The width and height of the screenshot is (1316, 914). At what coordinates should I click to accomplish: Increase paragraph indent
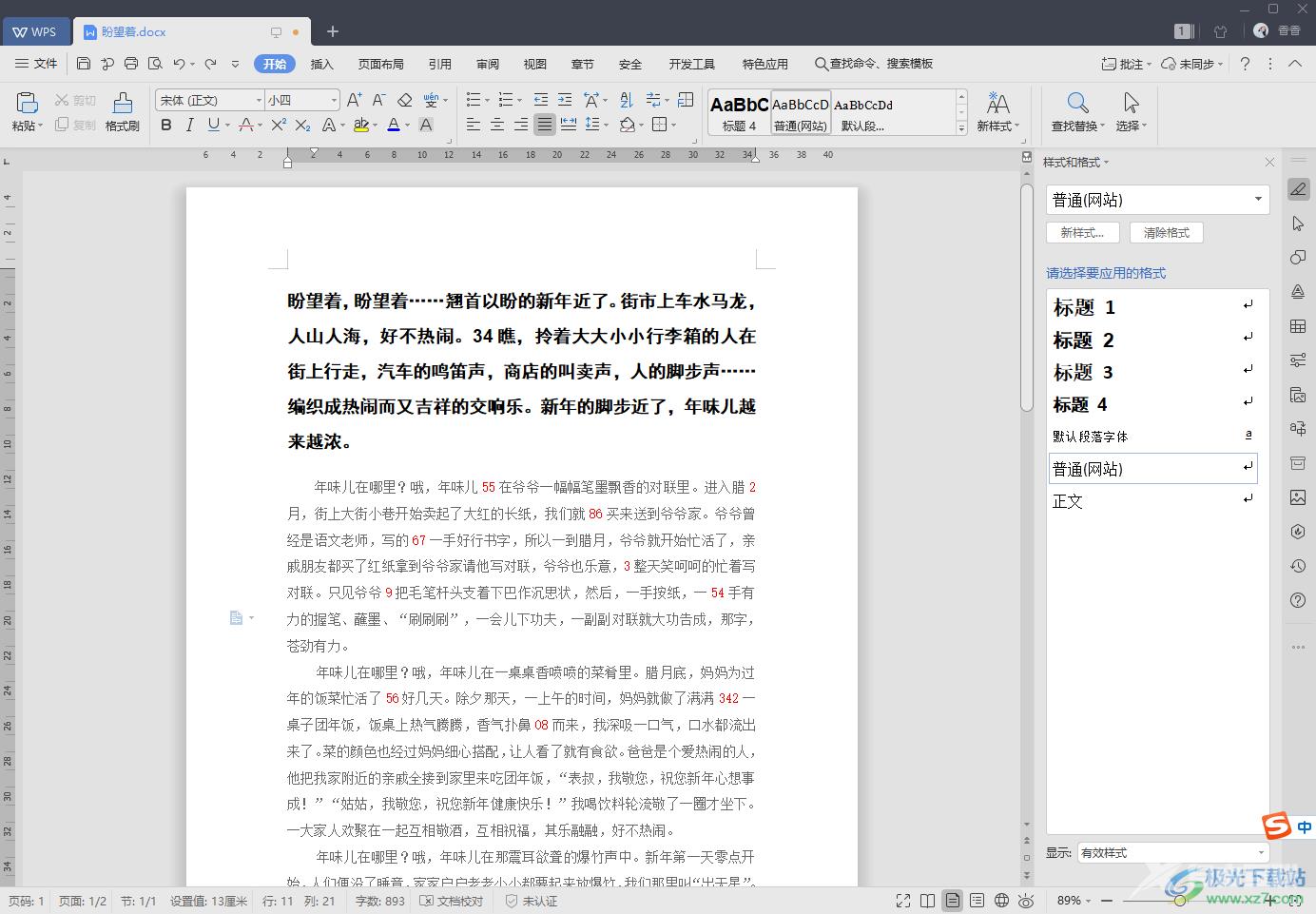coord(565,100)
